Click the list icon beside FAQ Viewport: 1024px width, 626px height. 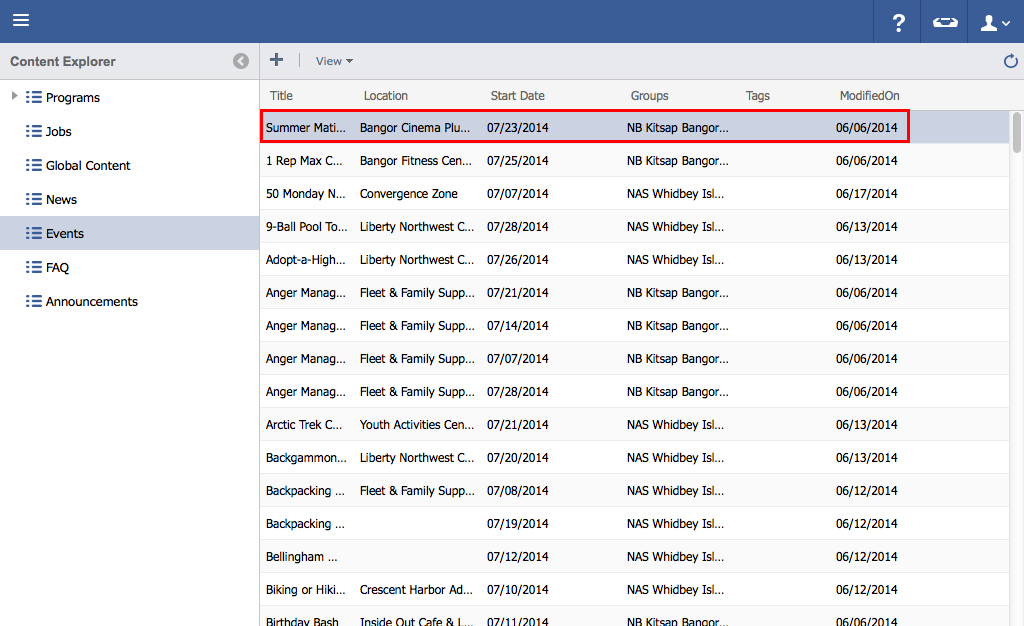coord(33,267)
